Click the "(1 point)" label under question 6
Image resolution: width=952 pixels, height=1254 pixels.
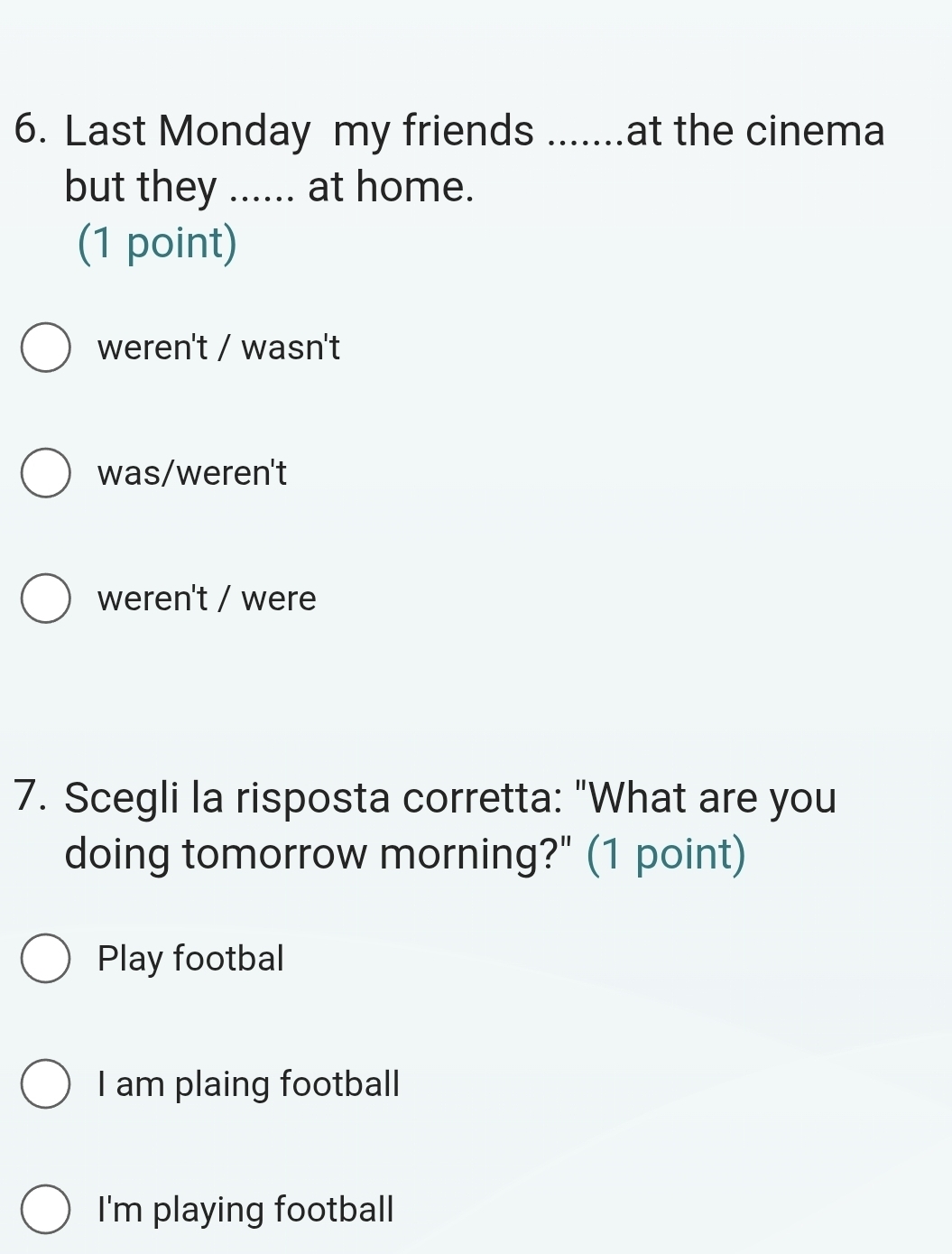click(158, 244)
